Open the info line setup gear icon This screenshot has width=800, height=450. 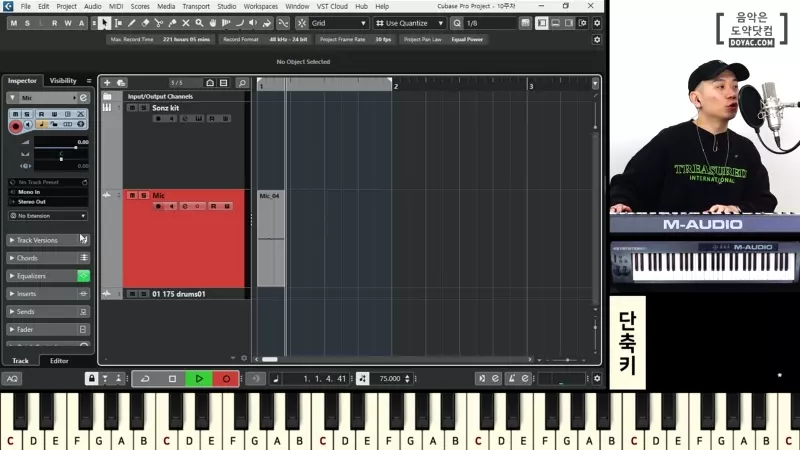(x=597, y=39)
